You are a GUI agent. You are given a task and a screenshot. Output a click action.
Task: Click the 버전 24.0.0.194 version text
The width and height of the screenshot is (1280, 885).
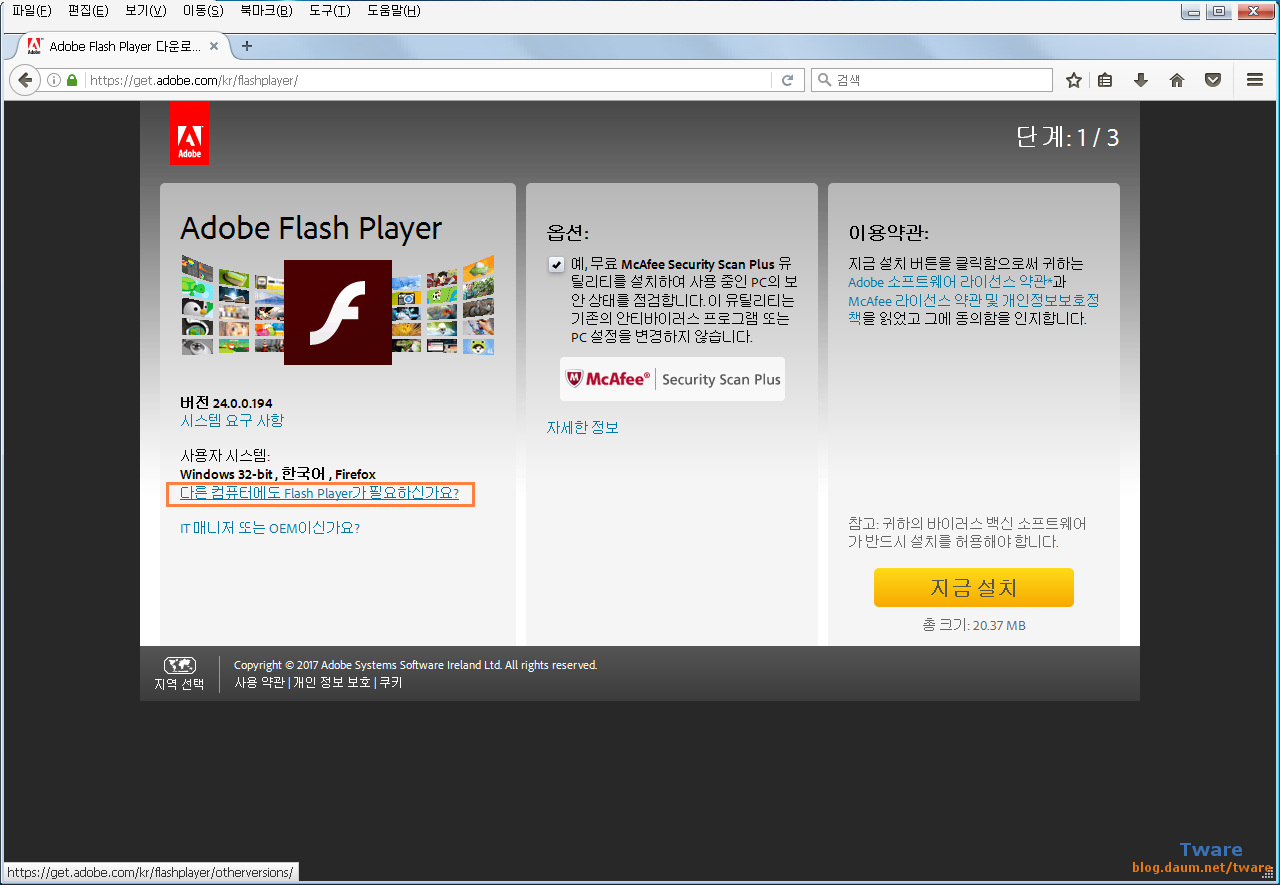[x=226, y=403]
